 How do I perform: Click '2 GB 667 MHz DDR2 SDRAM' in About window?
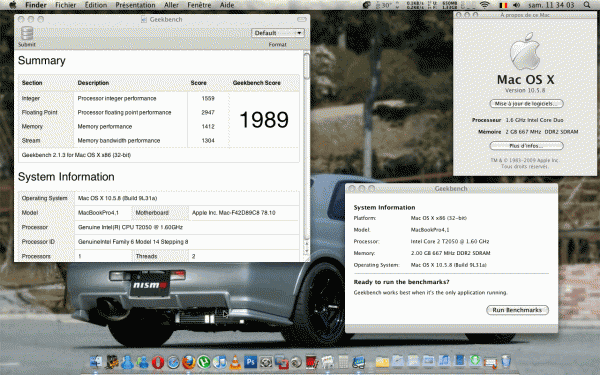pyautogui.click(x=542, y=132)
